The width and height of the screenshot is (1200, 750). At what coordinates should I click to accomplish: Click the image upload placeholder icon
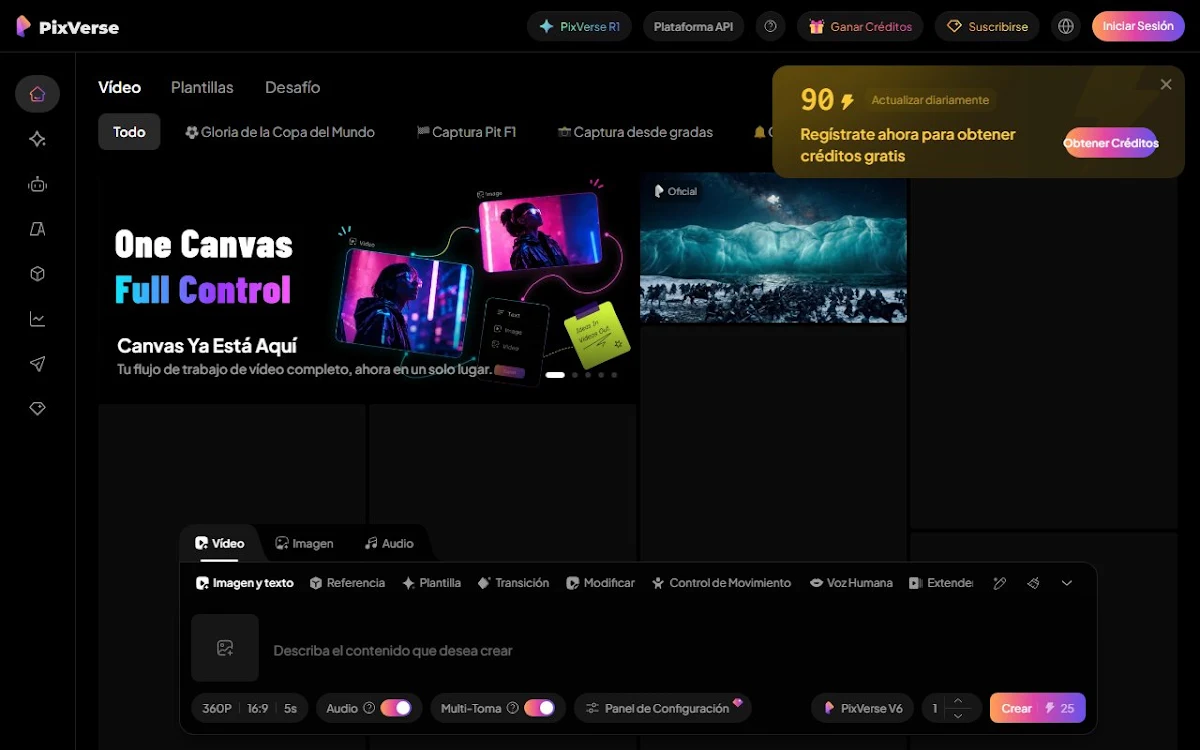point(225,648)
